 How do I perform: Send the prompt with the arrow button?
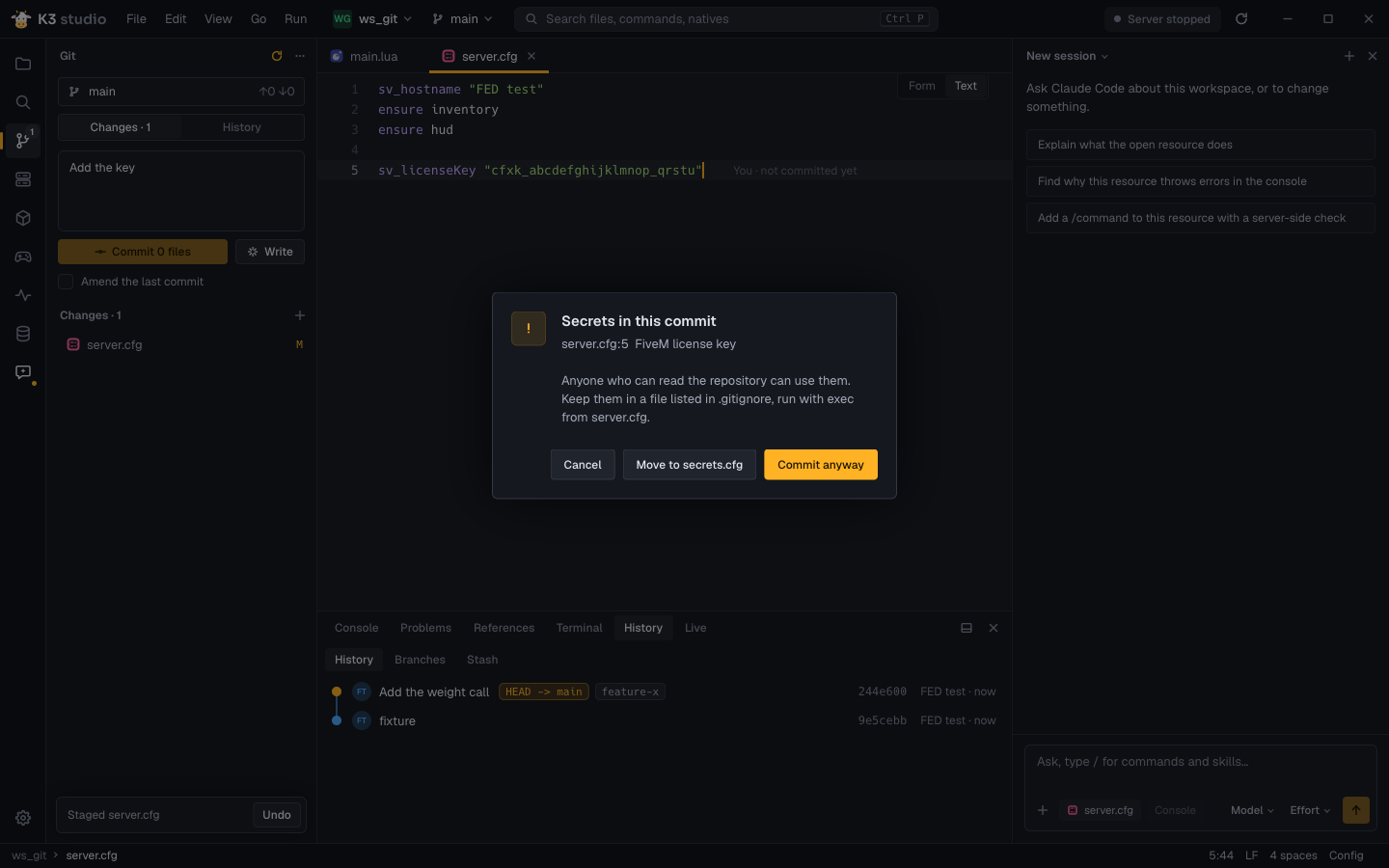1356,810
